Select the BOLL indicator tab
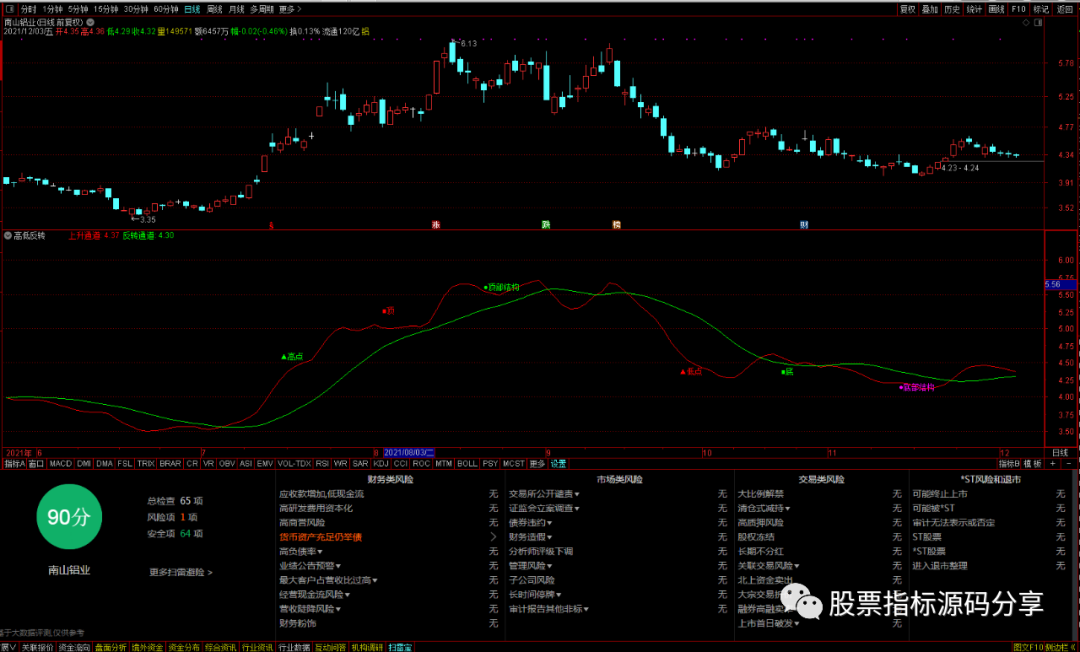Viewport: 1080px width, 652px height. (x=467, y=464)
